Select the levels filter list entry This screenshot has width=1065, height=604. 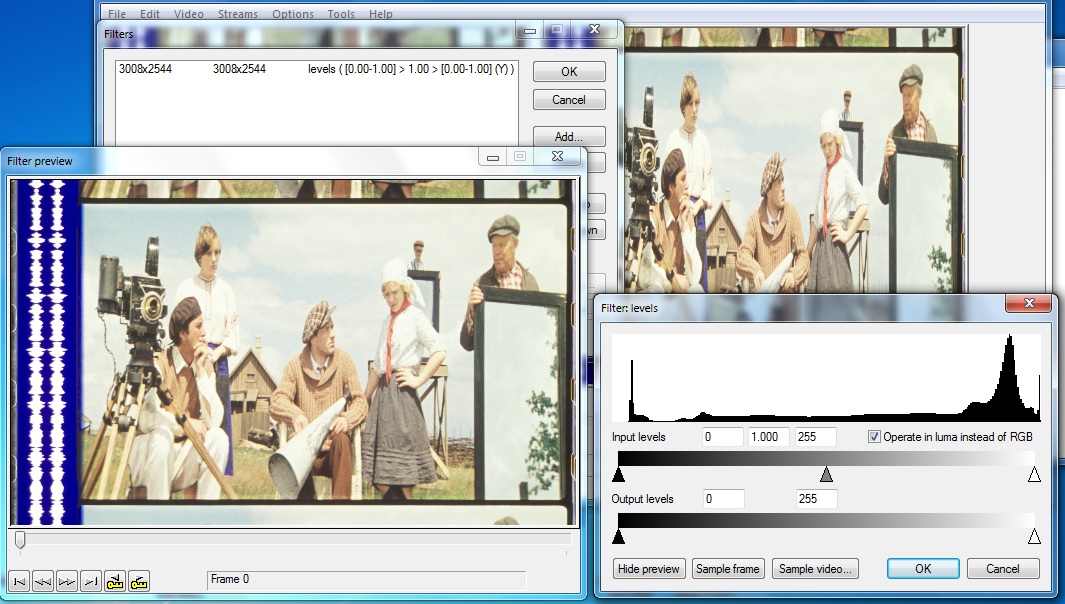click(315, 70)
